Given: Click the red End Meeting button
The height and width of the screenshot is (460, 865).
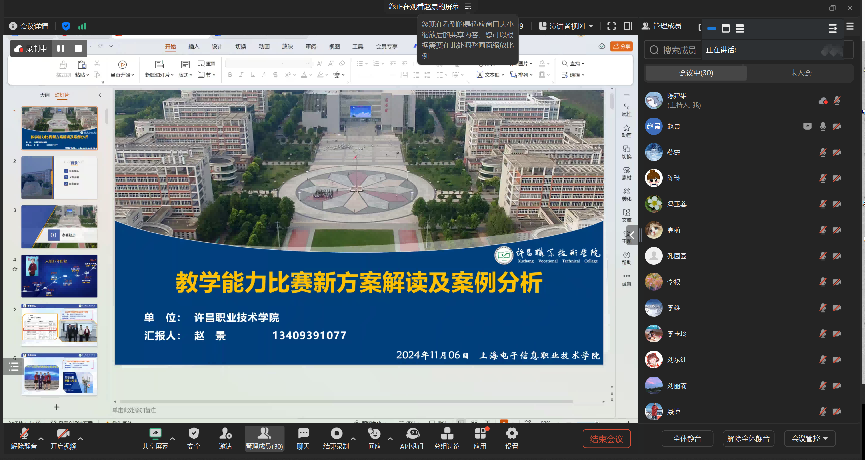Looking at the screenshot, I should click(607, 438).
